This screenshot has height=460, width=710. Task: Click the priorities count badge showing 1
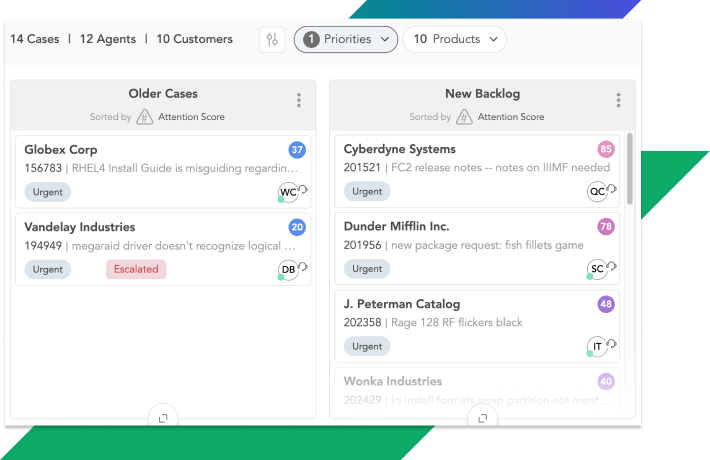coord(311,39)
